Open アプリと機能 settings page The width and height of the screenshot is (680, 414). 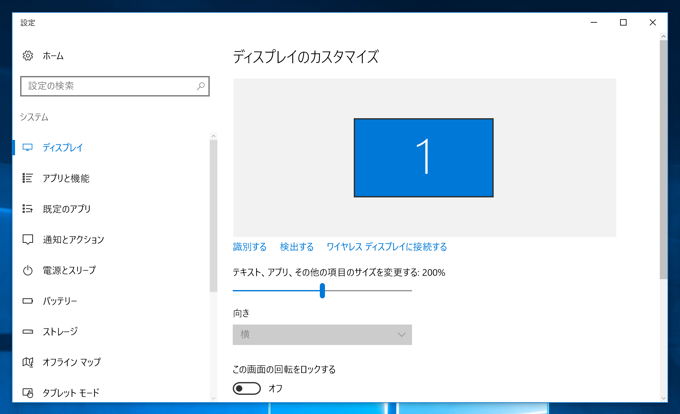66,178
